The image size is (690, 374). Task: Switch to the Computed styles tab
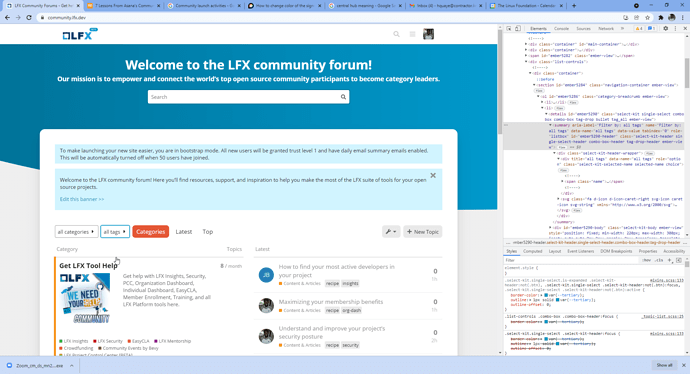[x=532, y=251]
